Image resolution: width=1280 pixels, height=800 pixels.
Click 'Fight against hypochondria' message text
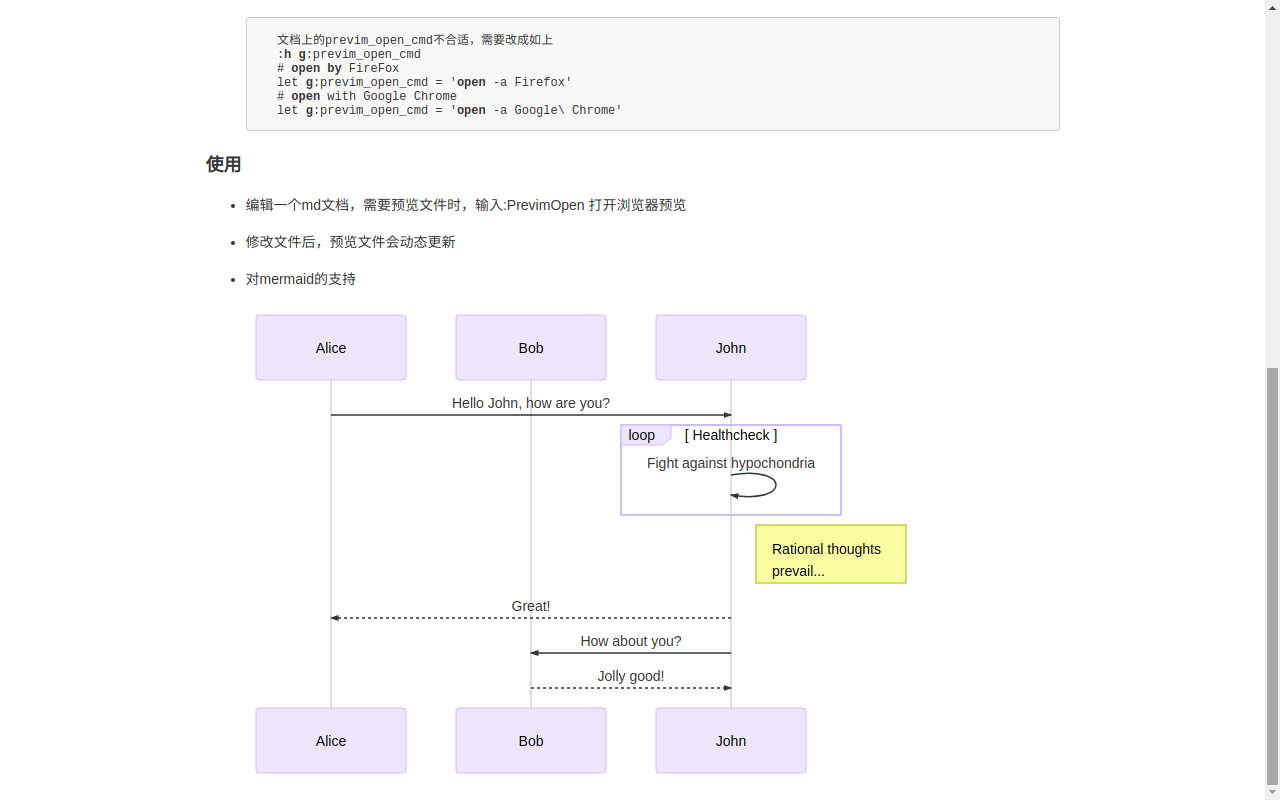731,463
